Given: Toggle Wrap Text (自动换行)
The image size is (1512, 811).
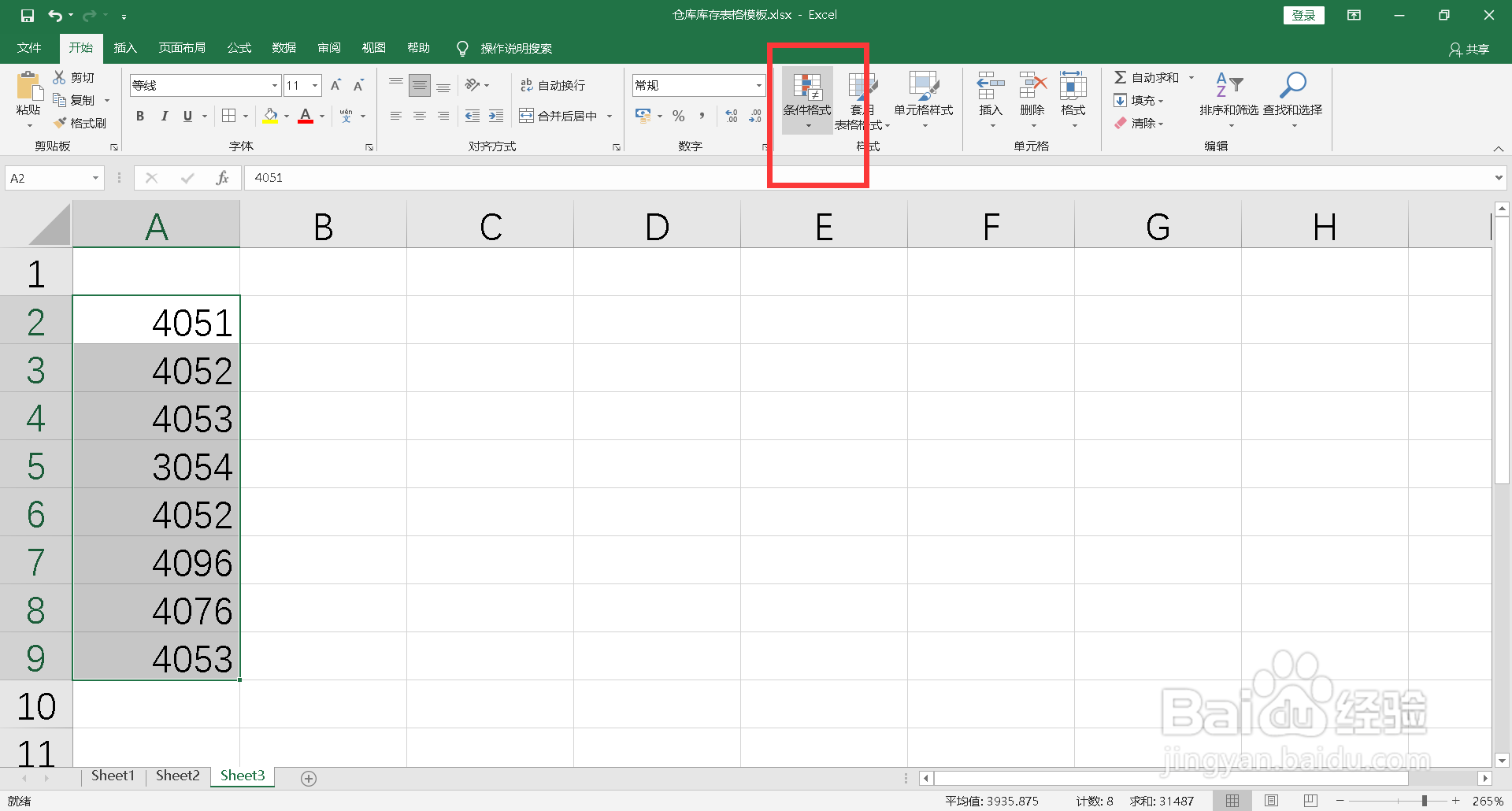Looking at the screenshot, I should (x=553, y=85).
